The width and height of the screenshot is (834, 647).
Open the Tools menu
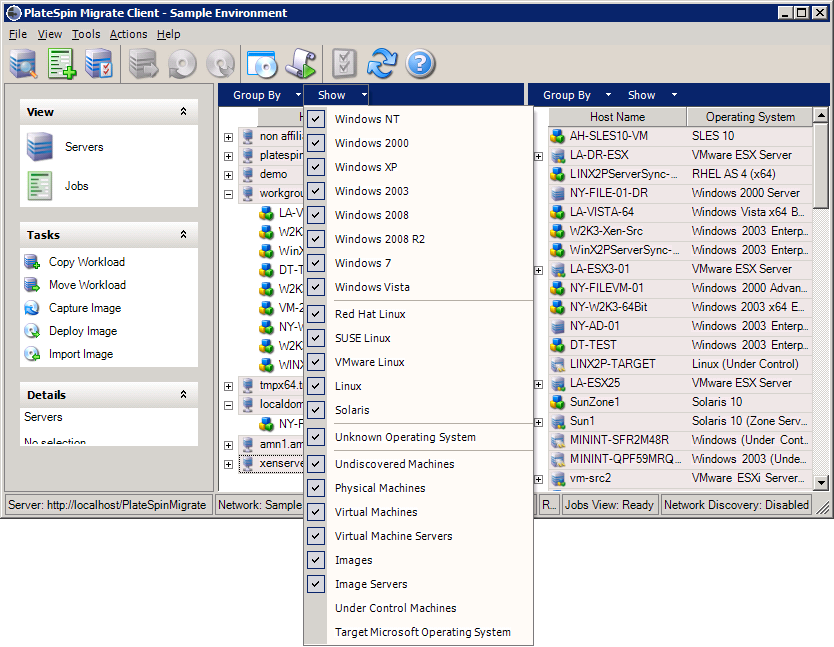click(x=86, y=34)
